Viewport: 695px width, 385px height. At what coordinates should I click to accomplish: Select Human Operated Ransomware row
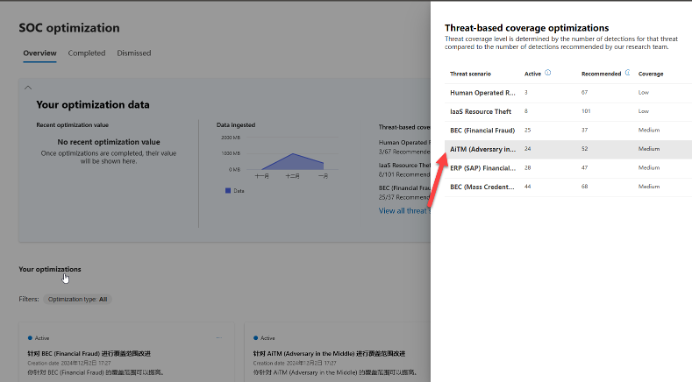tap(568, 93)
